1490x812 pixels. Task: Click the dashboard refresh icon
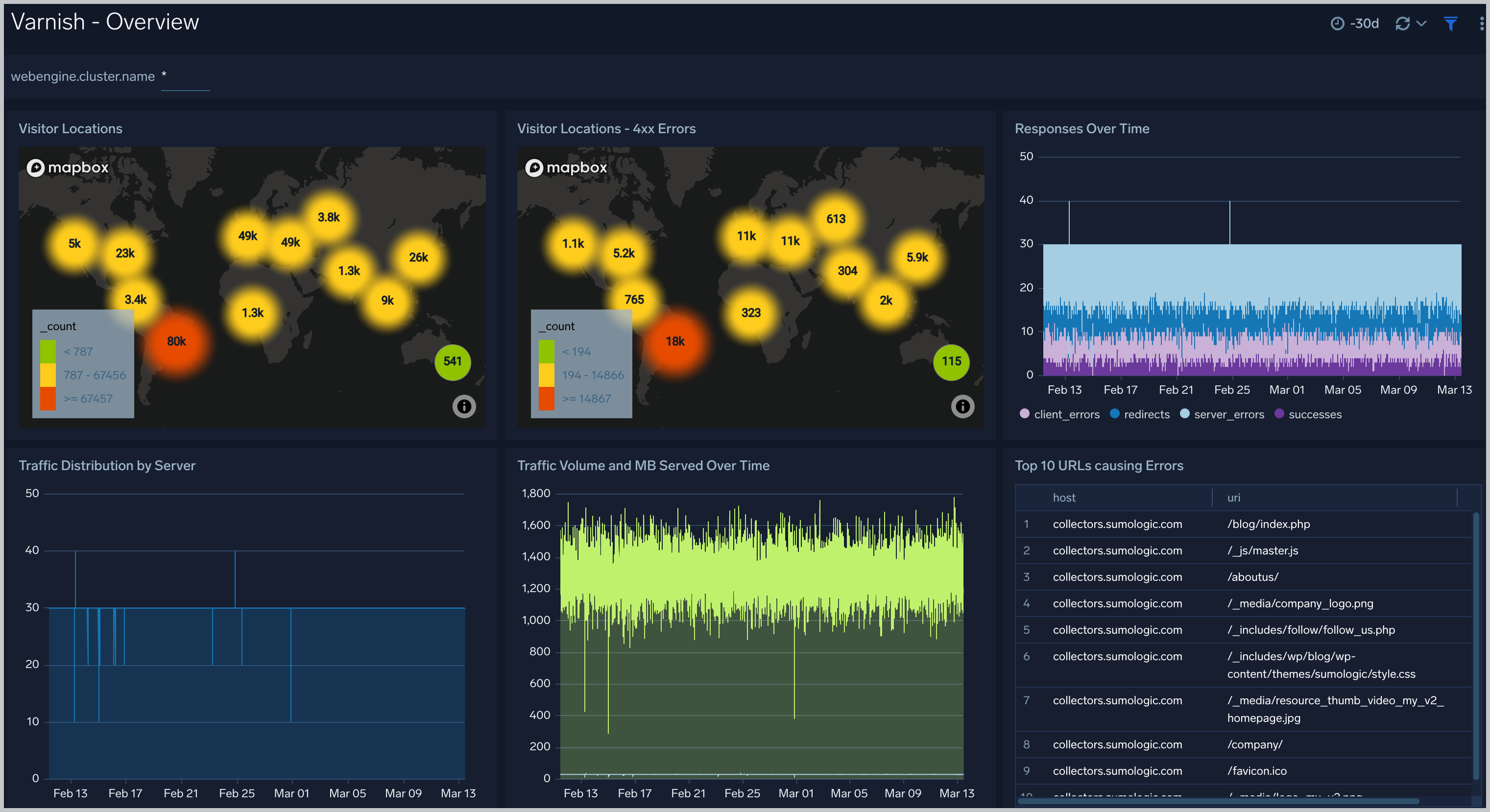[x=1403, y=24]
